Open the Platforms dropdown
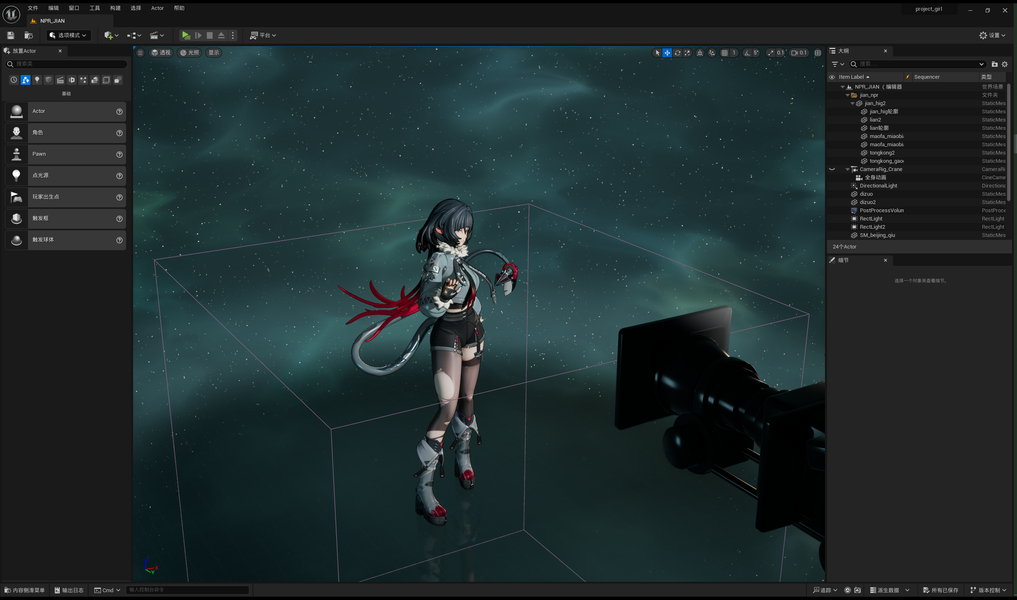The width and height of the screenshot is (1017, 600). 263,35
